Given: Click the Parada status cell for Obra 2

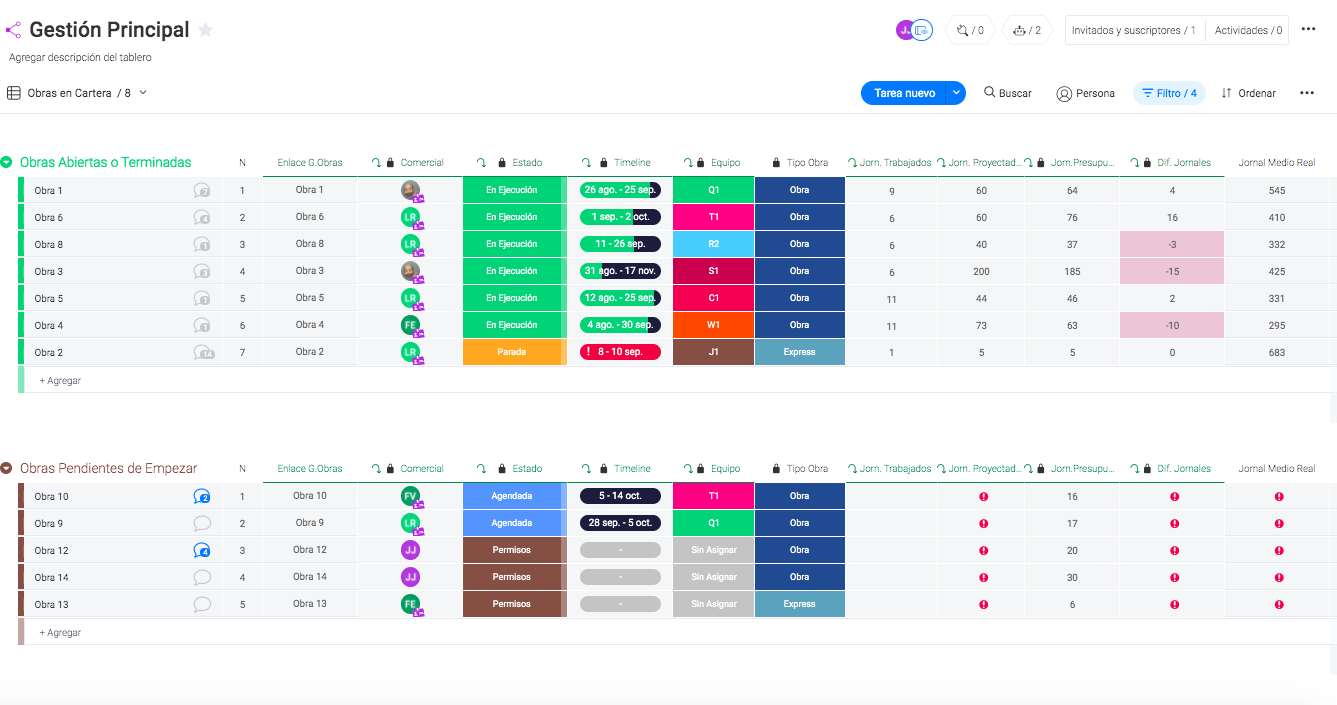Looking at the screenshot, I should [x=512, y=352].
